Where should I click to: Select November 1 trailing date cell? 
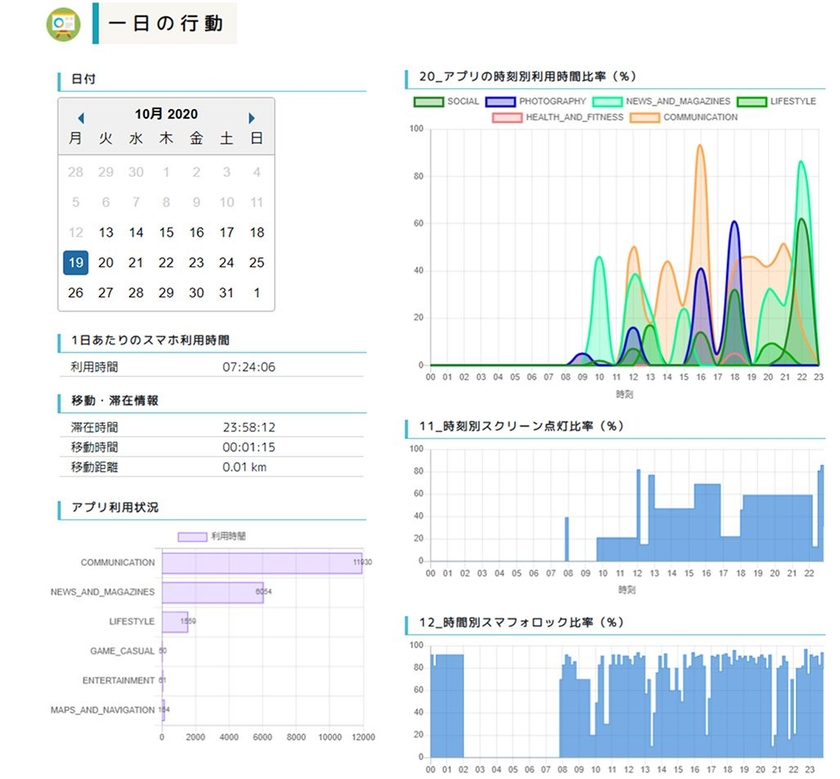tap(257, 293)
